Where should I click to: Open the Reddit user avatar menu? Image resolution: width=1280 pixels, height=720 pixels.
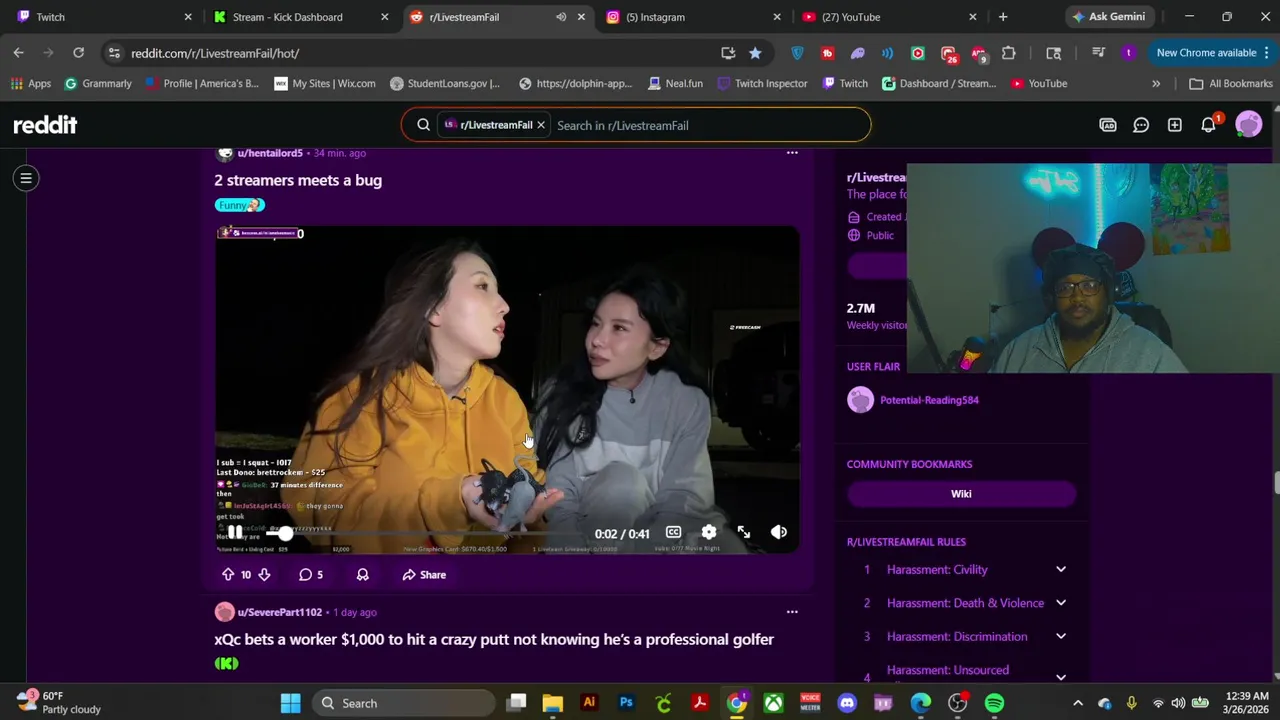(1249, 125)
